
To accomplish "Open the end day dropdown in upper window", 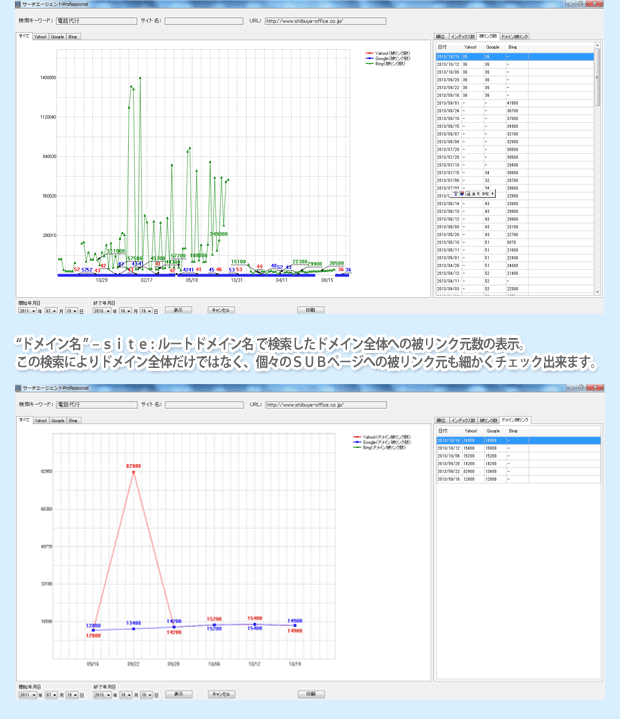I will pos(146,311).
